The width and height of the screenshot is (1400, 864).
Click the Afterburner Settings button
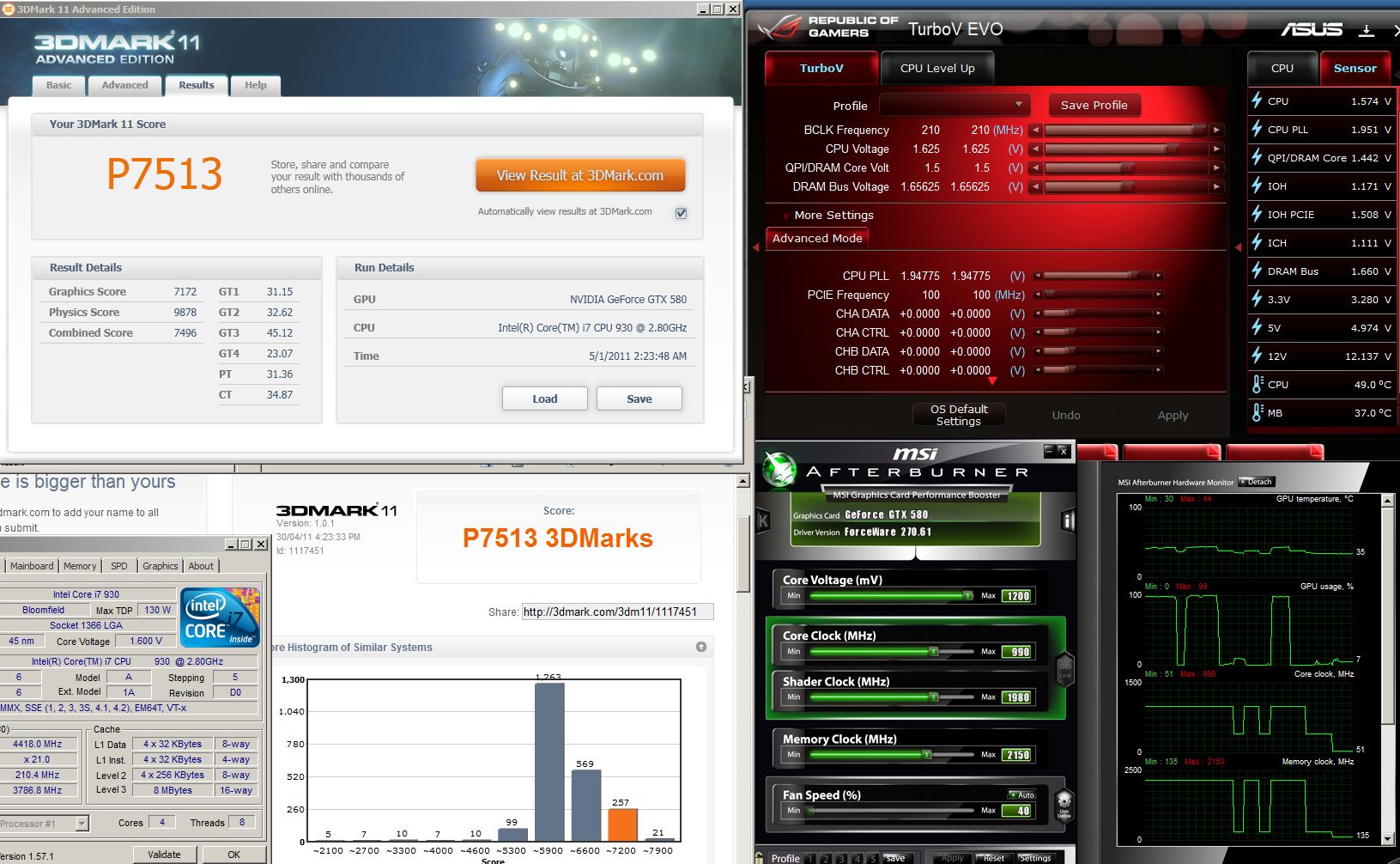coord(1034,858)
